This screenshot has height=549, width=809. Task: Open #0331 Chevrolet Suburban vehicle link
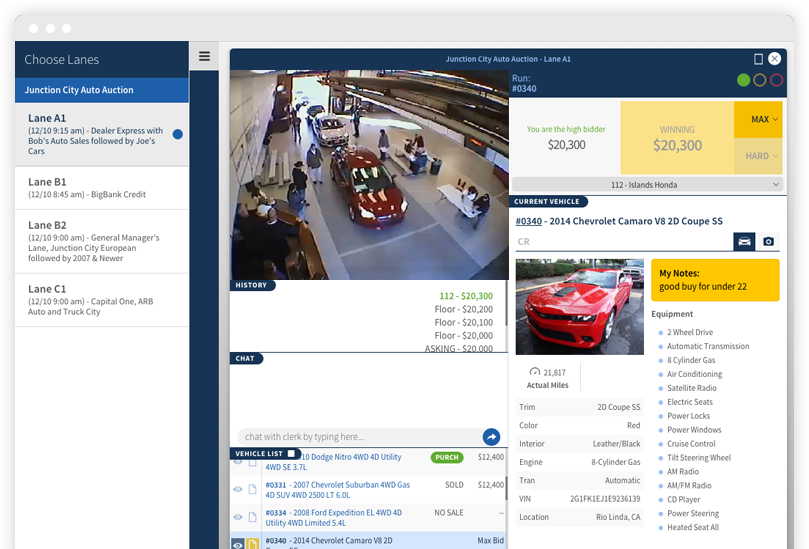[337, 490]
